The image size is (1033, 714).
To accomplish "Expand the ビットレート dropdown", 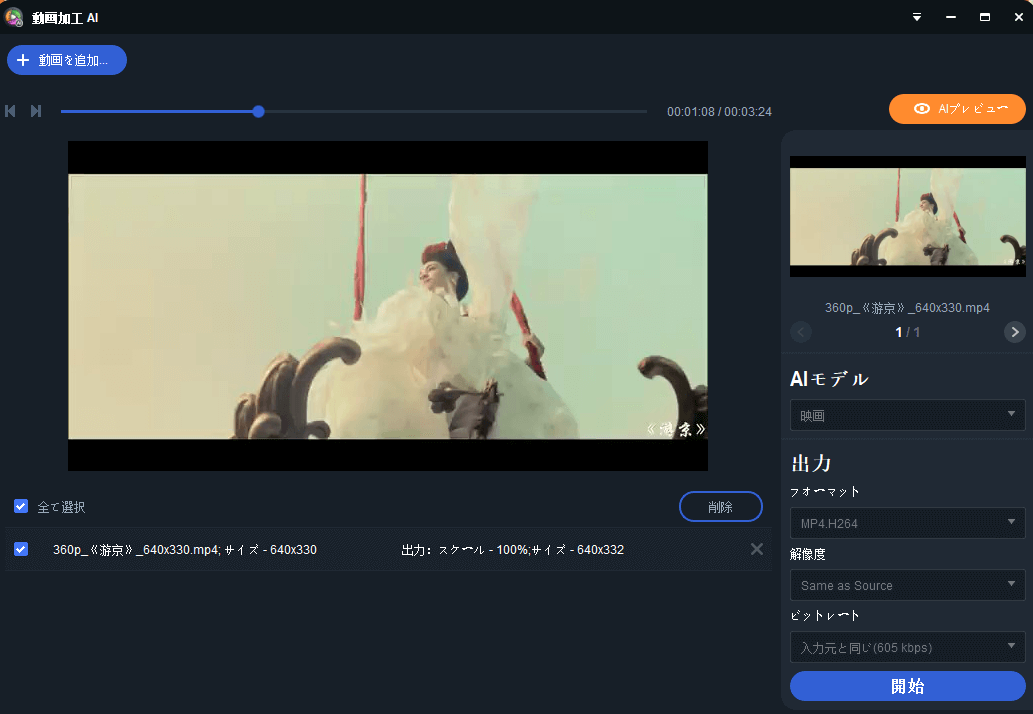I will coord(907,647).
